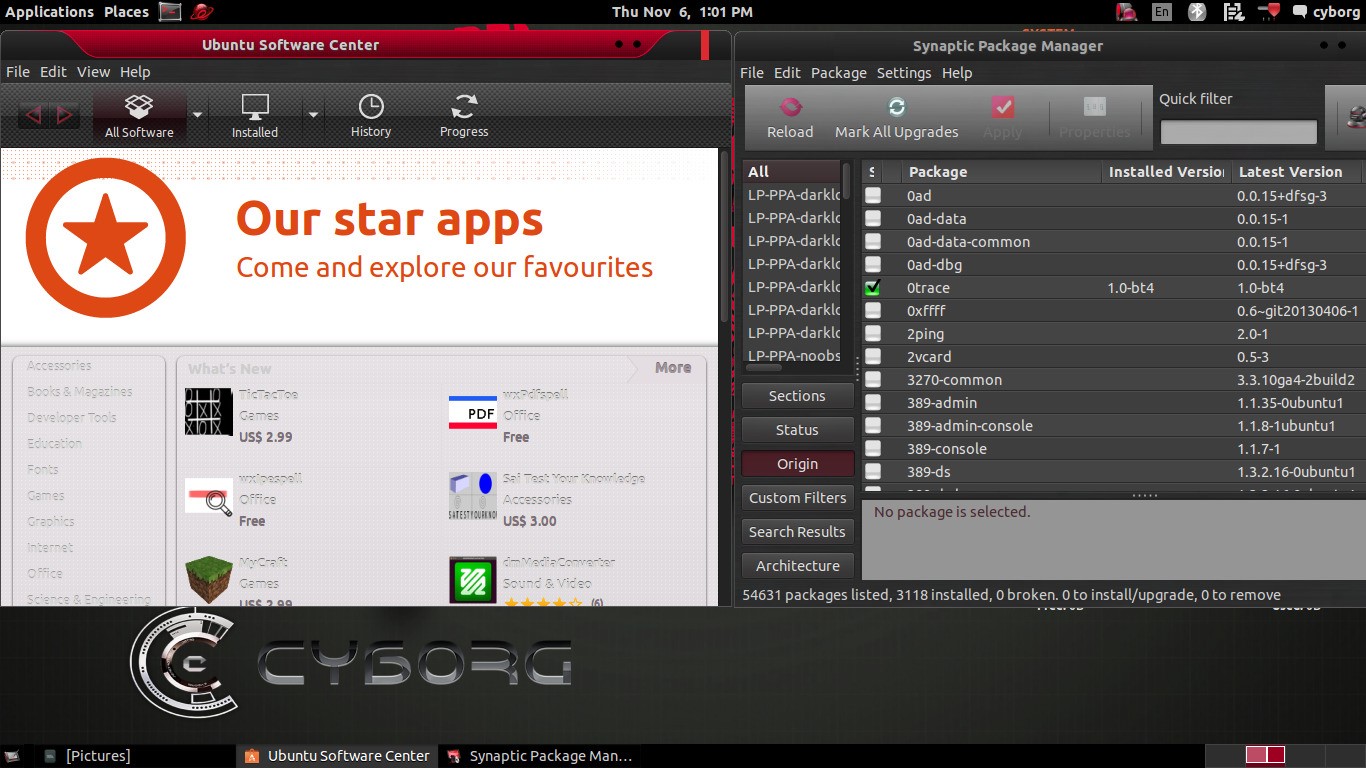Open the Installed software view

[255, 108]
